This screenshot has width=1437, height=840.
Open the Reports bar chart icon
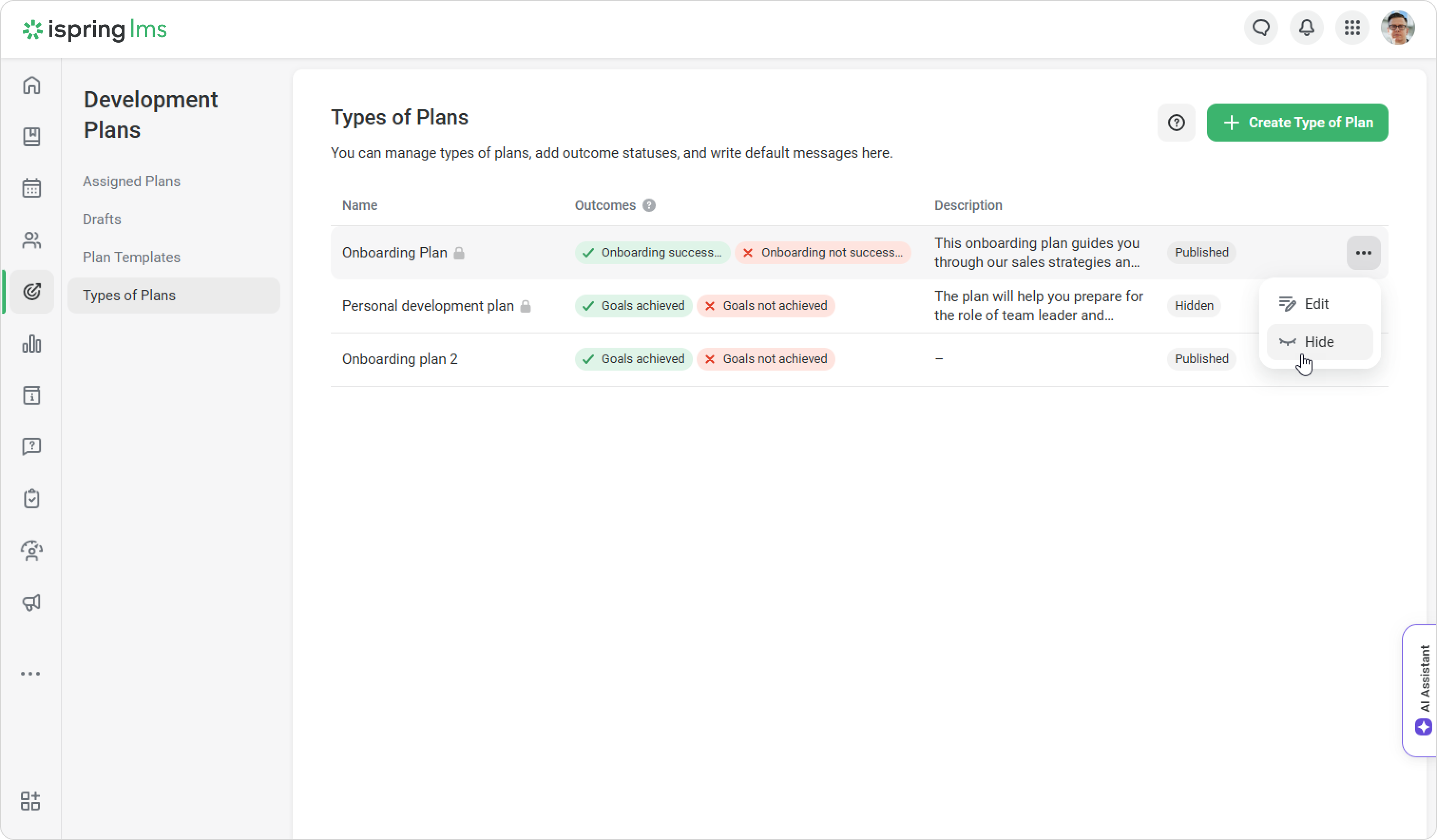click(x=32, y=344)
